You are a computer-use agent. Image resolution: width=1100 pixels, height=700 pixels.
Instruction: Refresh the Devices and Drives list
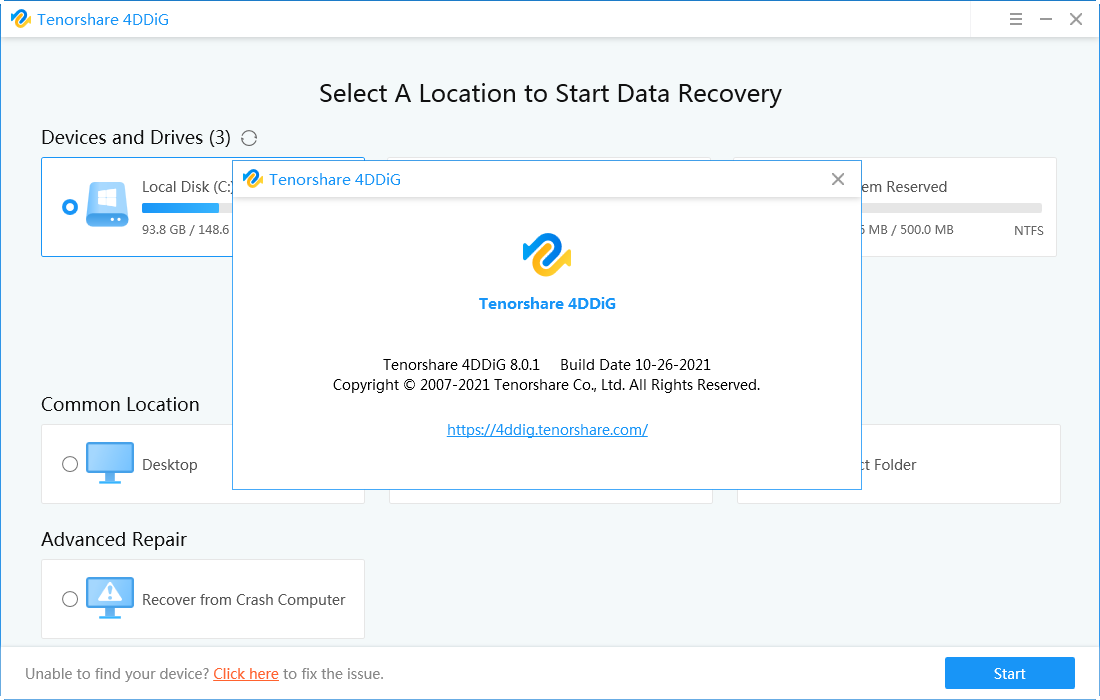249,138
